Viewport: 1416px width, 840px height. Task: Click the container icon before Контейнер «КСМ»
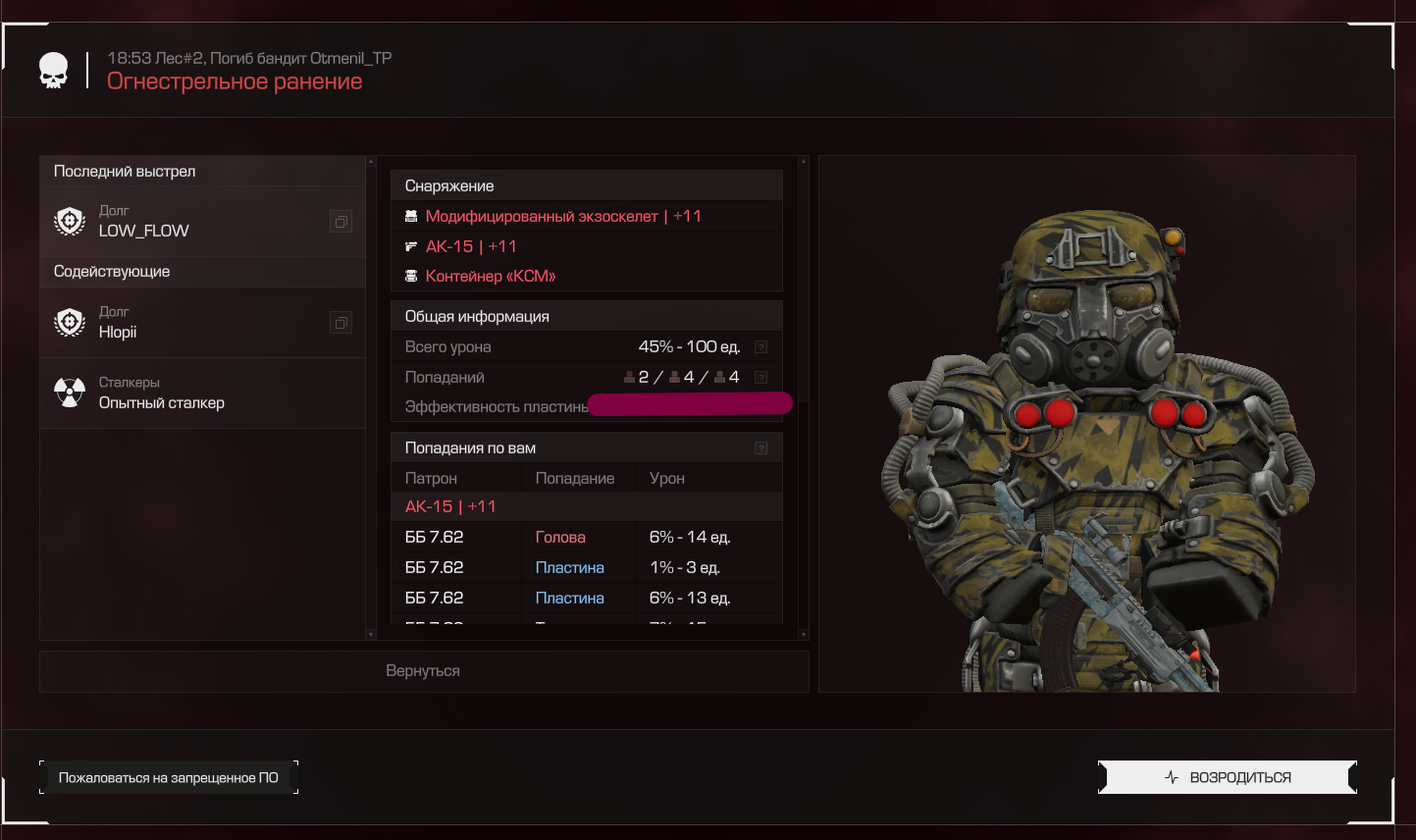click(411, 276)
